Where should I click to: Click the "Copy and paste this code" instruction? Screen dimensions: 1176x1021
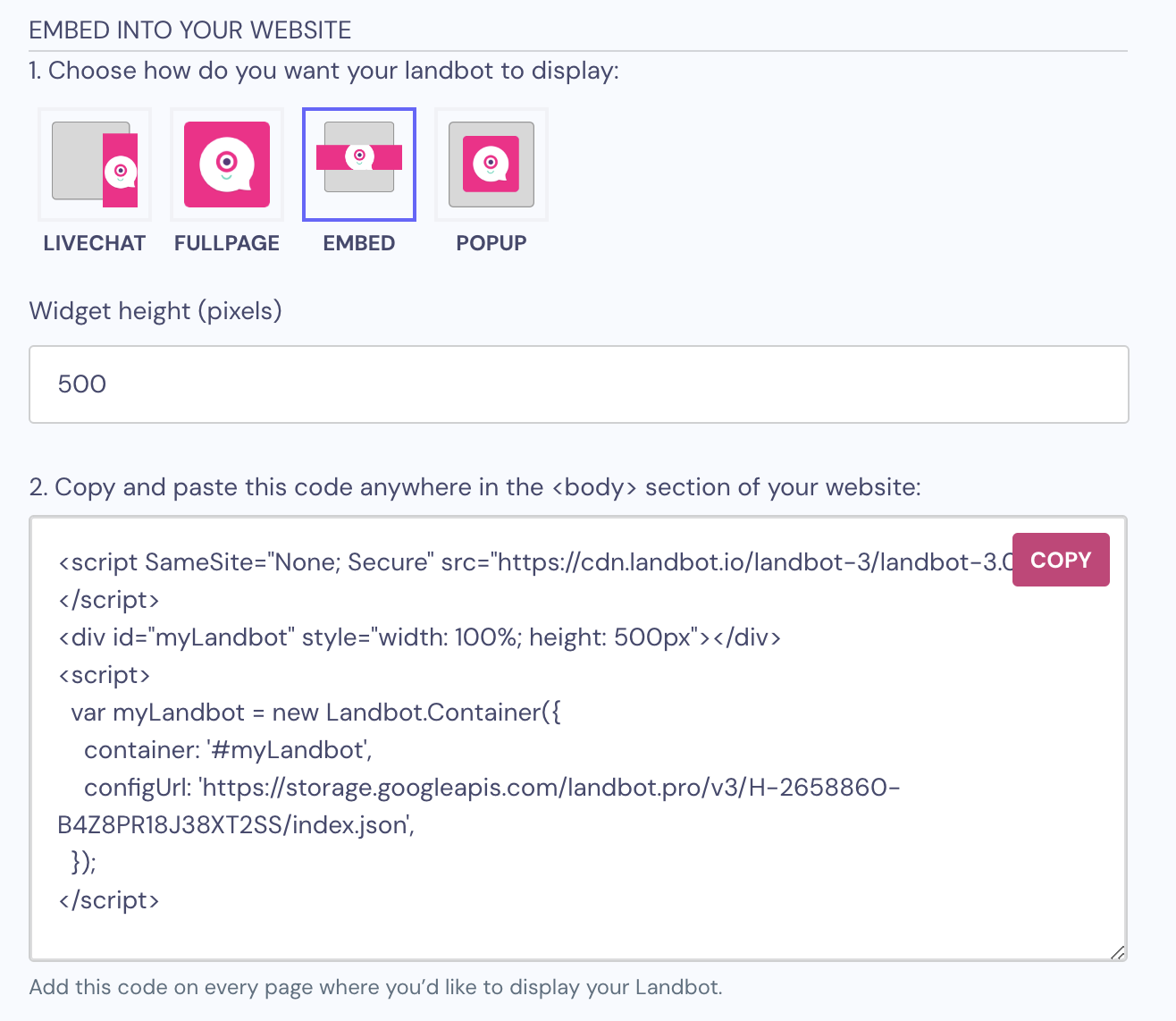point(475,487)
